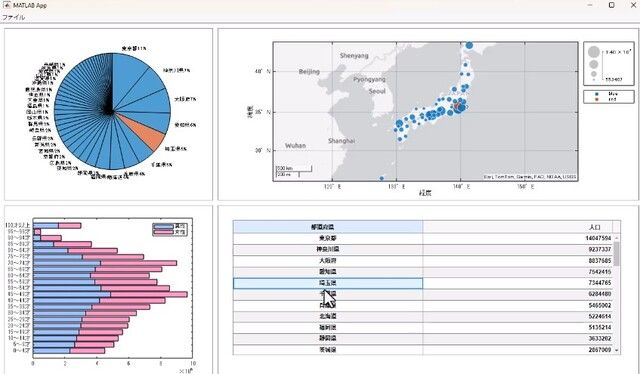Click the population cell 8837685
This screenshot has width=640, height=374.
tap(518, 260)
